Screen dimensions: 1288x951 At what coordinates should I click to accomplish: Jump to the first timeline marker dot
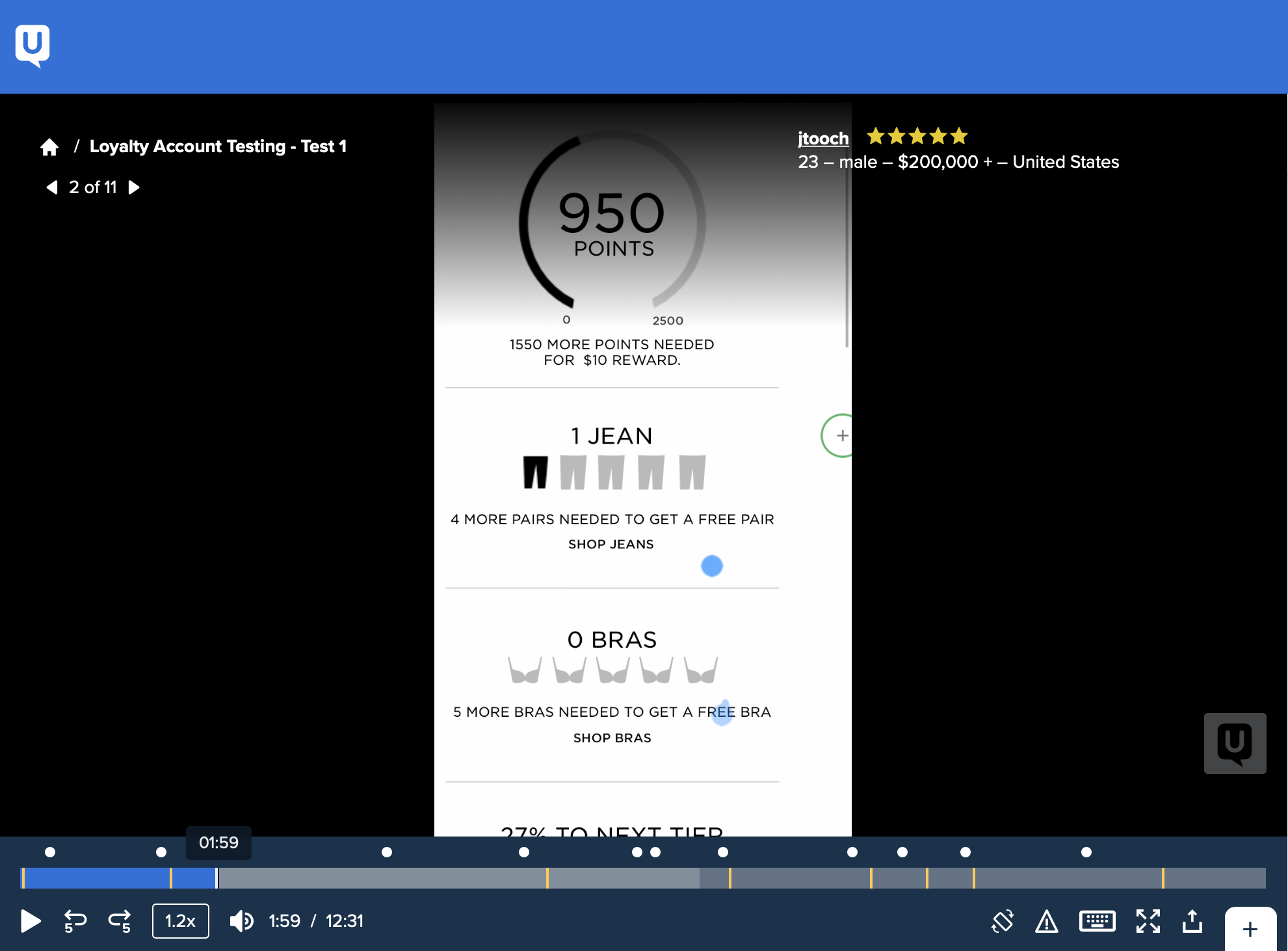(50, 852)
